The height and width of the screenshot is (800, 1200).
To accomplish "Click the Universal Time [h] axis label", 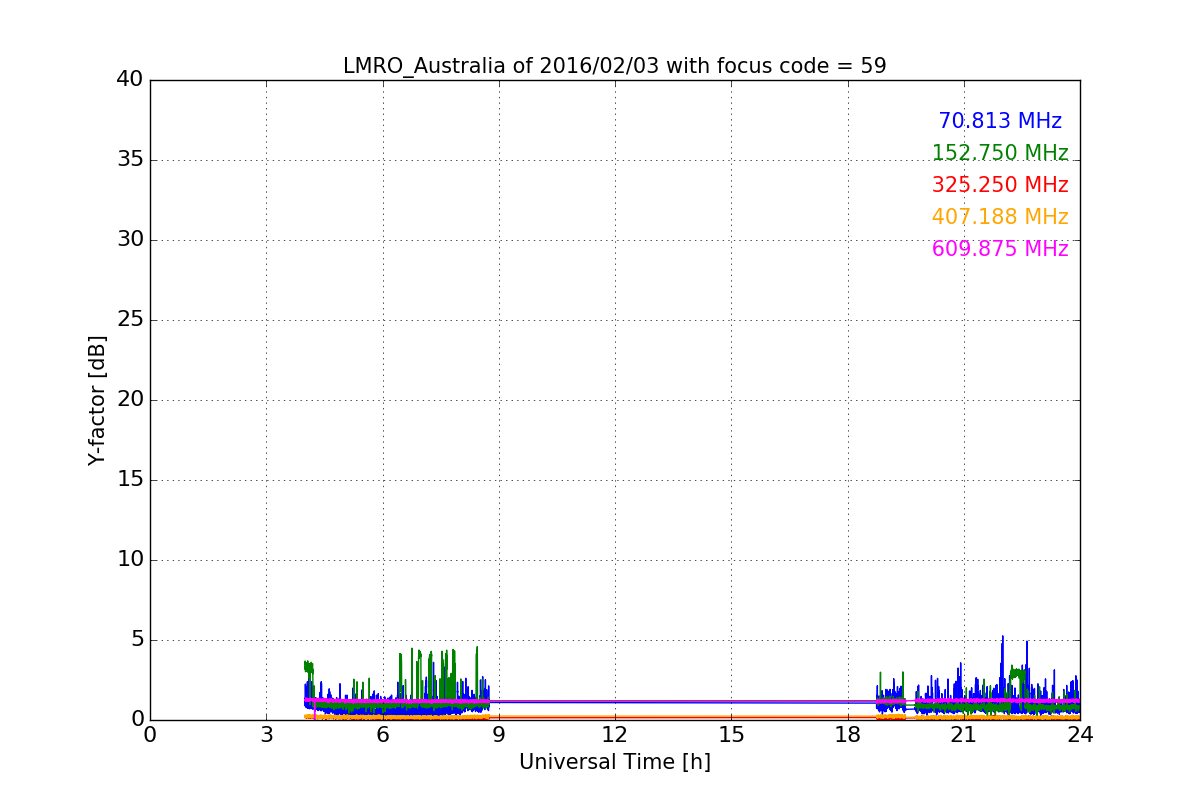I will pos(614,762).
